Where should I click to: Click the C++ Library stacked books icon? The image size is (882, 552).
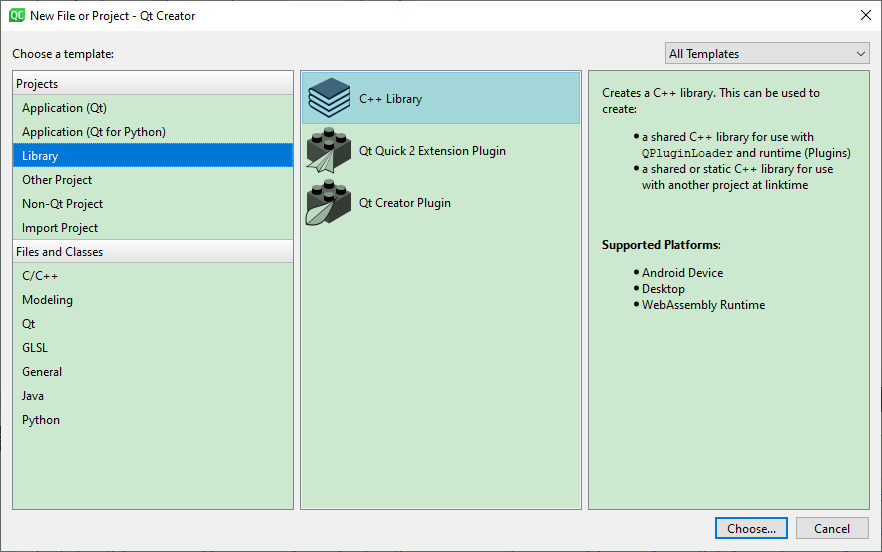point(329,98)
